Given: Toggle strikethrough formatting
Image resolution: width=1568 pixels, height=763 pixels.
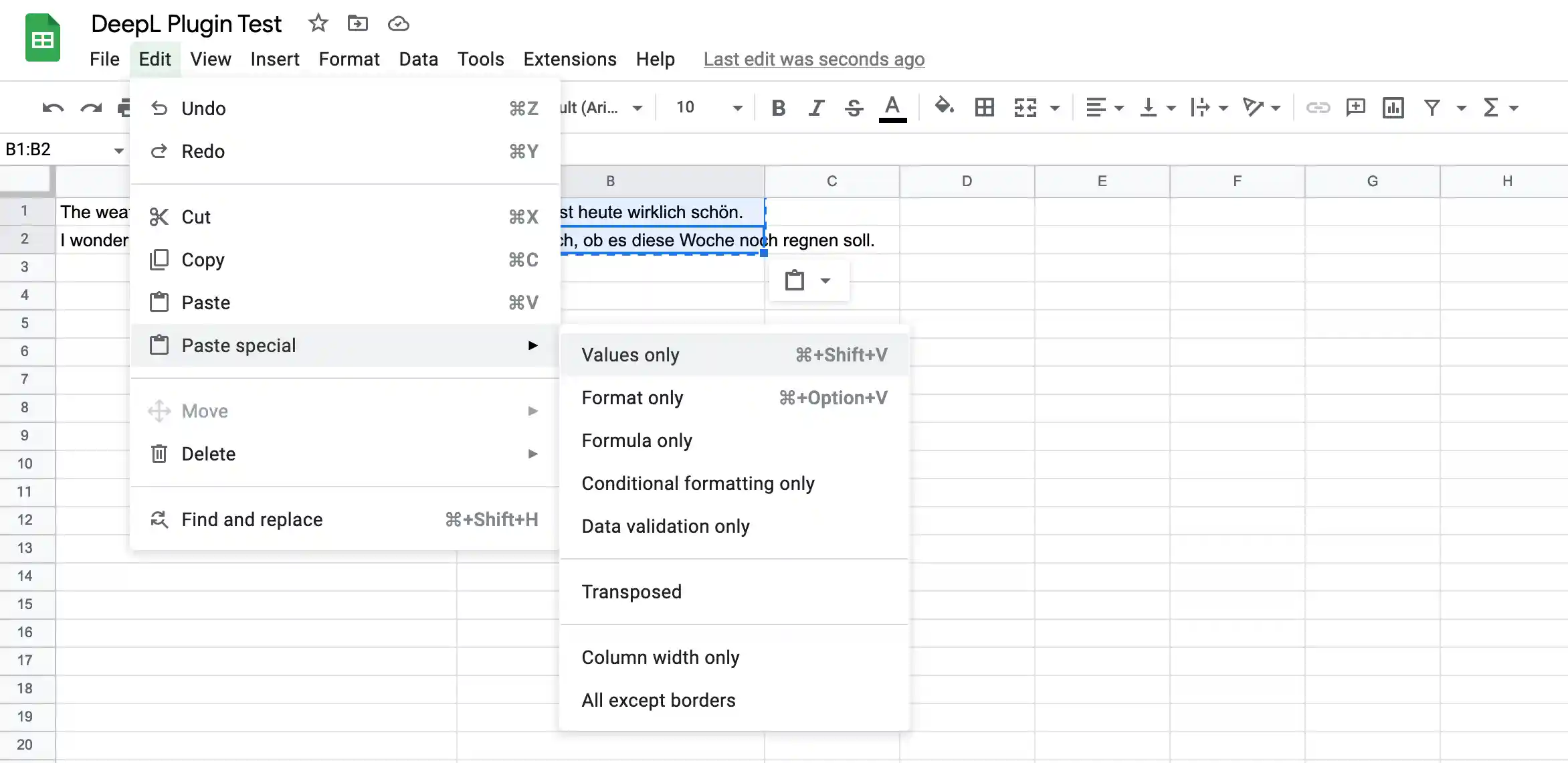Looking at the screenshot, I should tap(854, 107).
